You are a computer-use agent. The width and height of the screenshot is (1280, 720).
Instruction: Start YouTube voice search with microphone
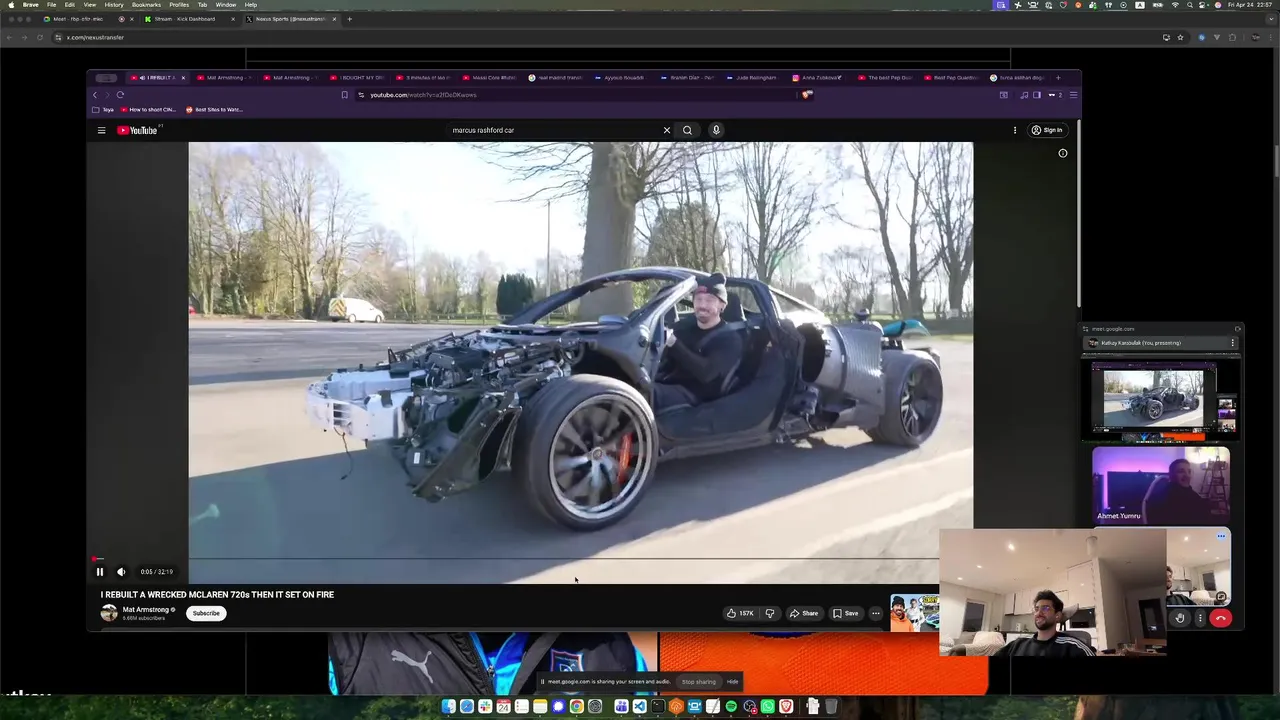716,130
